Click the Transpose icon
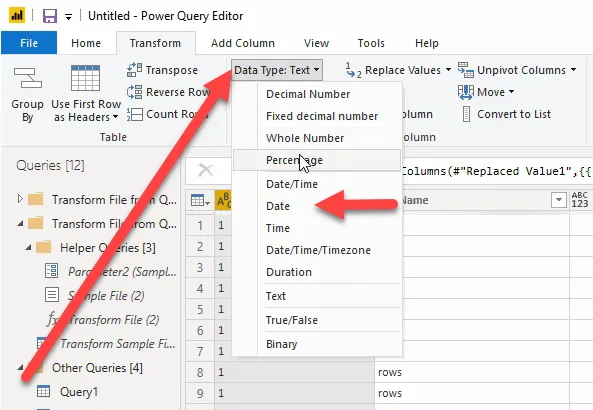This screenshot has height=410, width=593. coord(134,70)
